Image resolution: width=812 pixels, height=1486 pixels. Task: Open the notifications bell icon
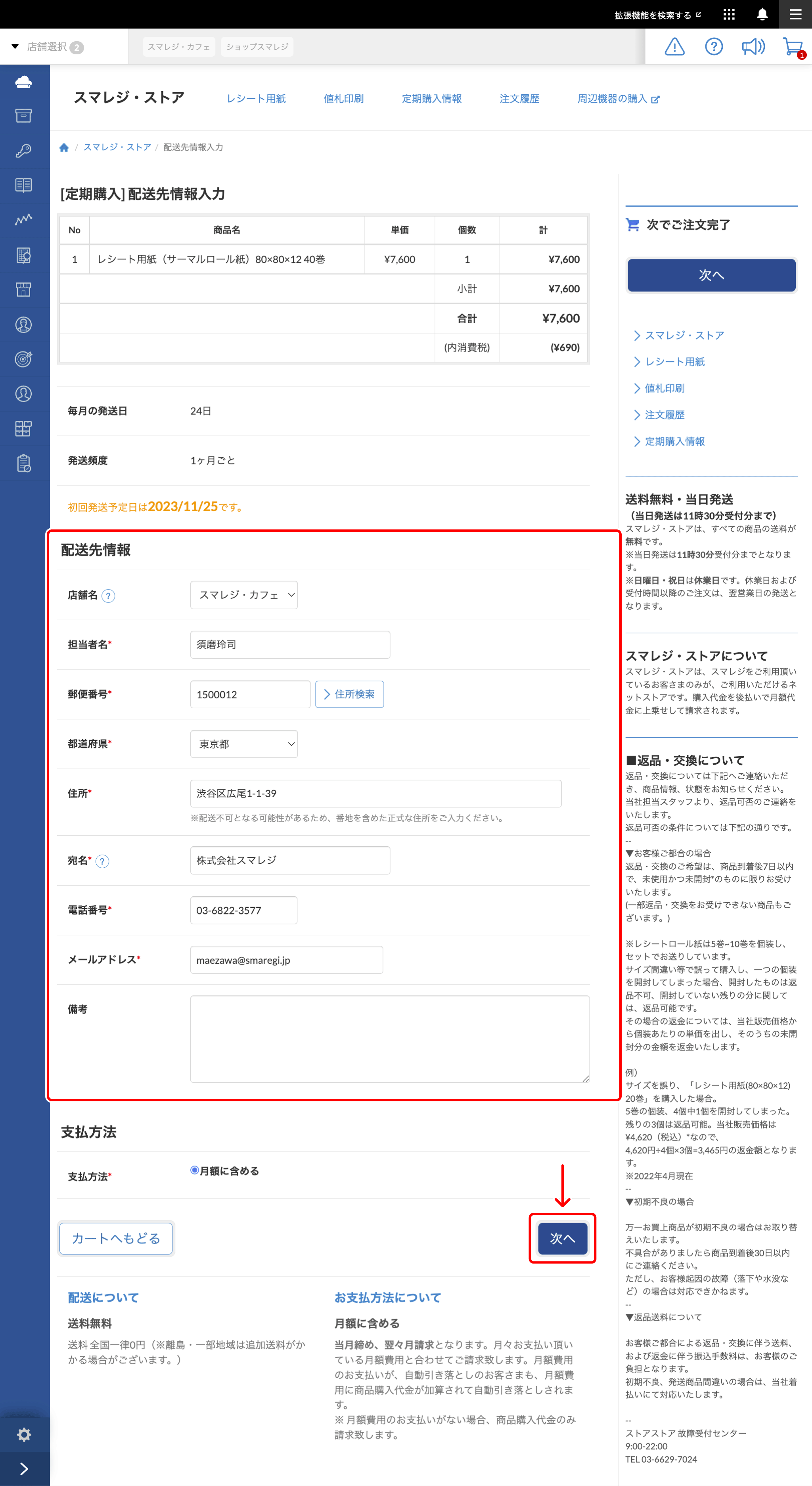[762, 14]
